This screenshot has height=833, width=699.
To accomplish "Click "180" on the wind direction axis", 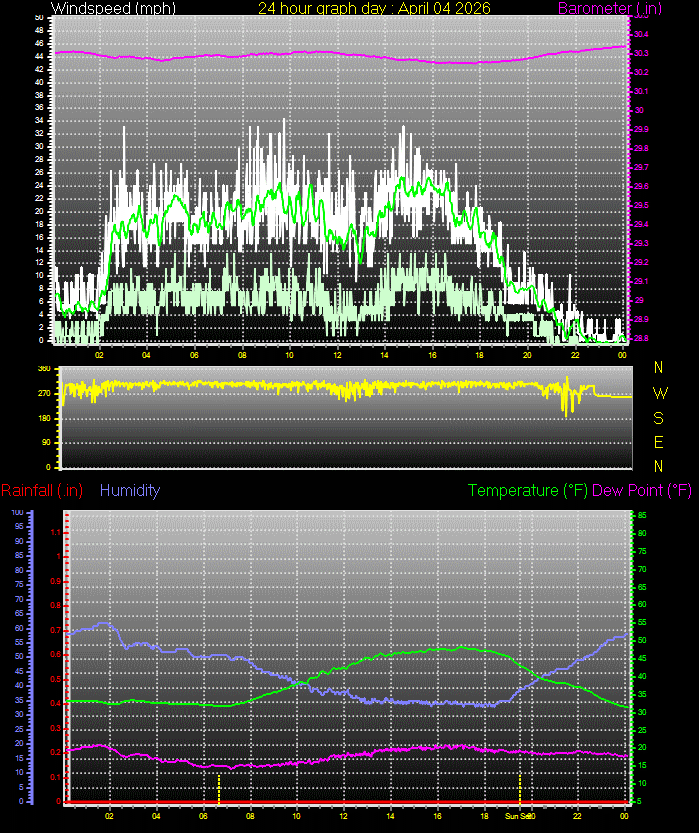I will [44, 418].
